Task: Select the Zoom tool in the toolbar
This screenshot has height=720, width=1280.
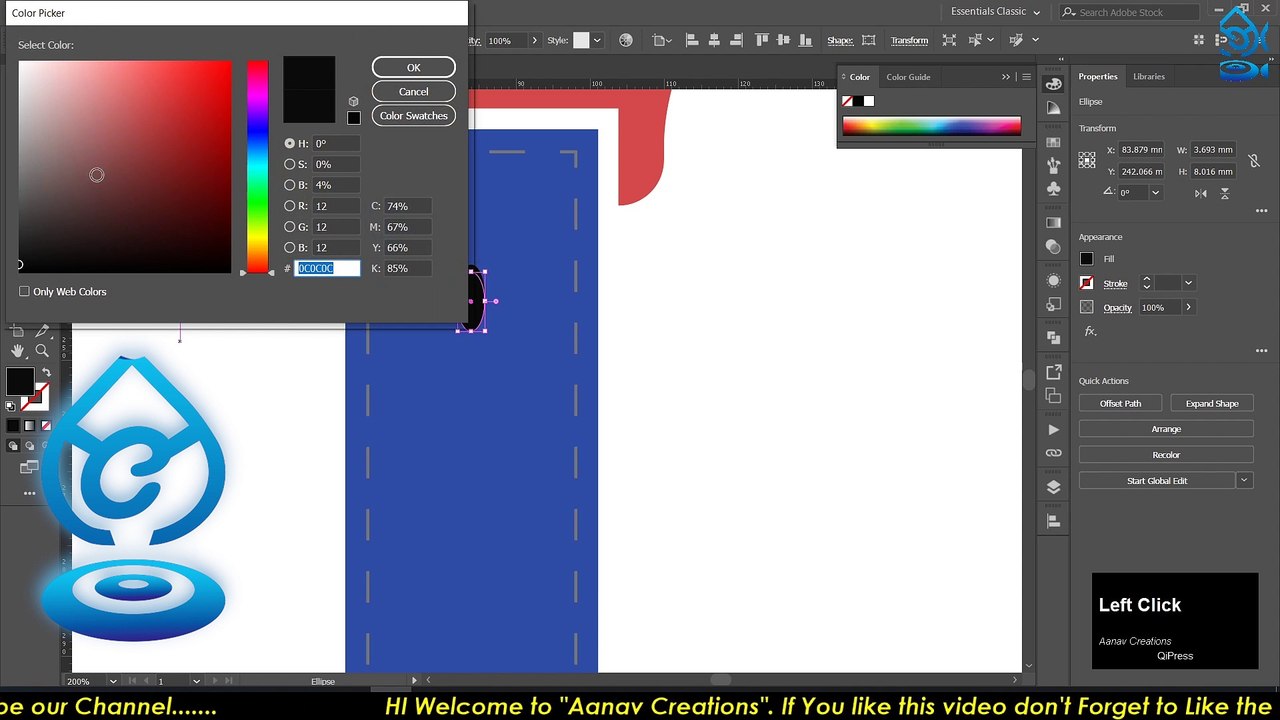Action: [42, 351]
